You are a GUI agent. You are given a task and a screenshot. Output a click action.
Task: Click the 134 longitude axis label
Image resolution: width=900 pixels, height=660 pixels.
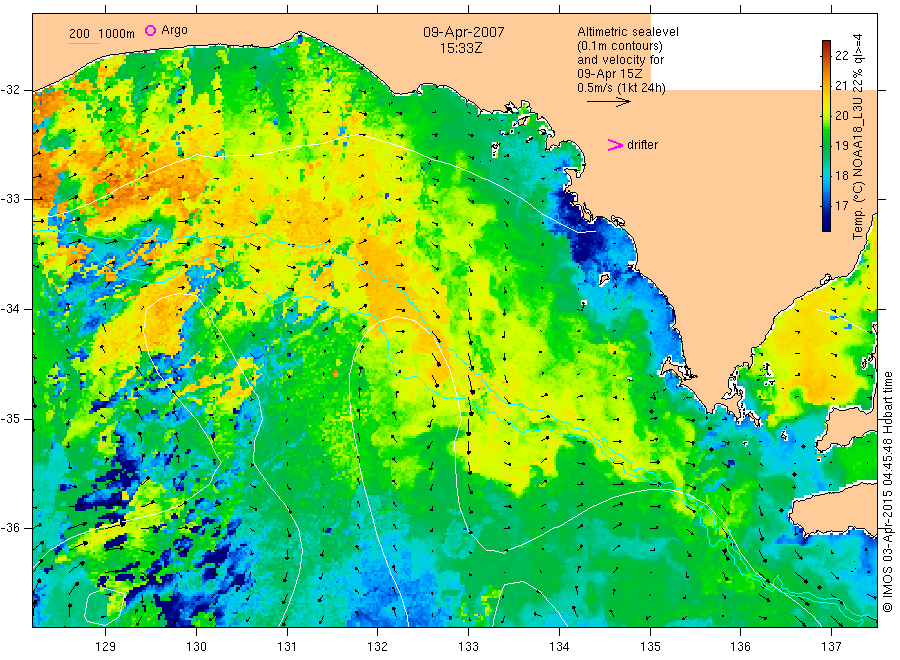coord(559,647)
